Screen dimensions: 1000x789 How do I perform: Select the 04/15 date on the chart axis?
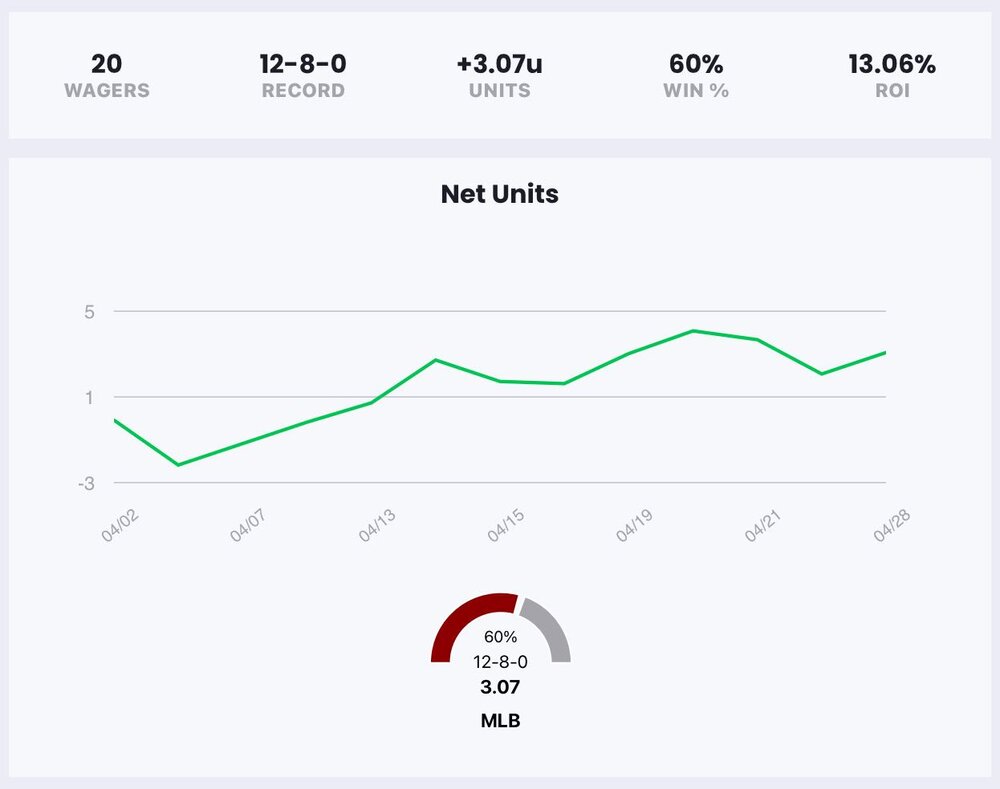505,526
